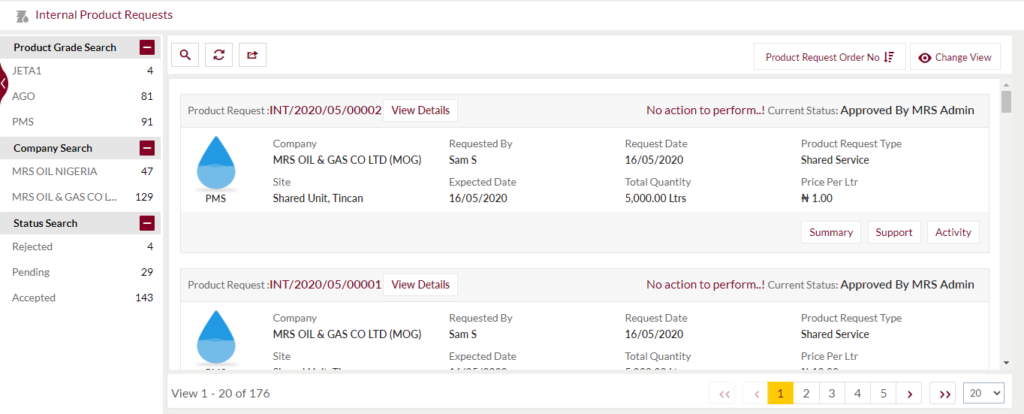Click the refresh icon button
This screenshot has height=414, width=1024.
(x=219, y=56)
